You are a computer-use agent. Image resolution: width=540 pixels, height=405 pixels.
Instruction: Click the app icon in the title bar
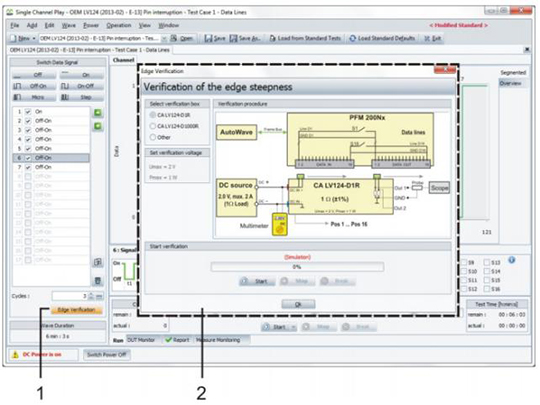pyautogui.click(x=10, y=12)
